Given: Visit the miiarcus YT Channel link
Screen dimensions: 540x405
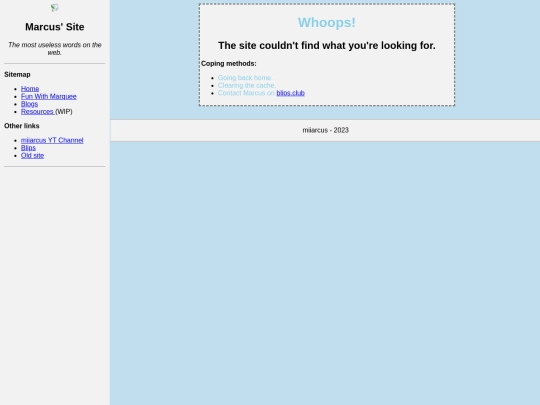Looking at the screenshot, I should [52, 140].
